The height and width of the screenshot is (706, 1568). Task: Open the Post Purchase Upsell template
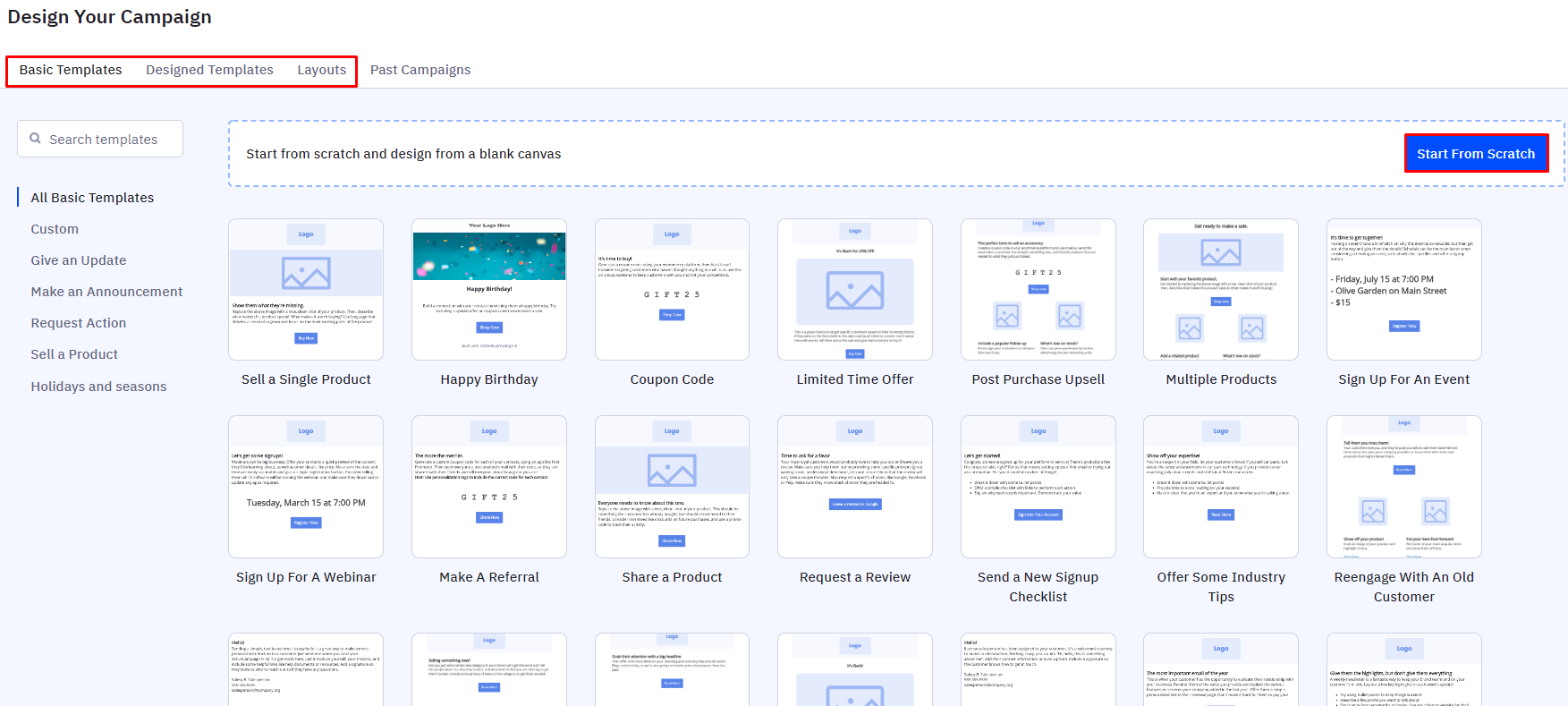(1038, 290)
